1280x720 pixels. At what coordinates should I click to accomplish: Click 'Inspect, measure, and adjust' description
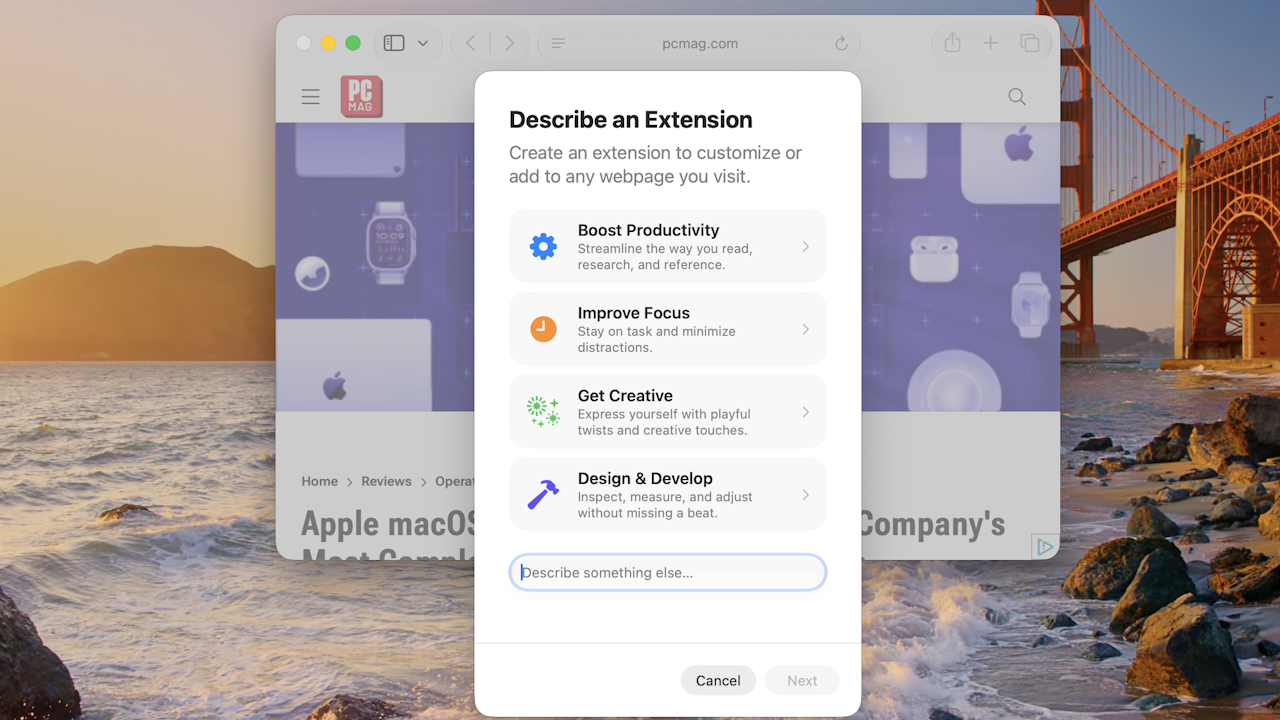665,505
